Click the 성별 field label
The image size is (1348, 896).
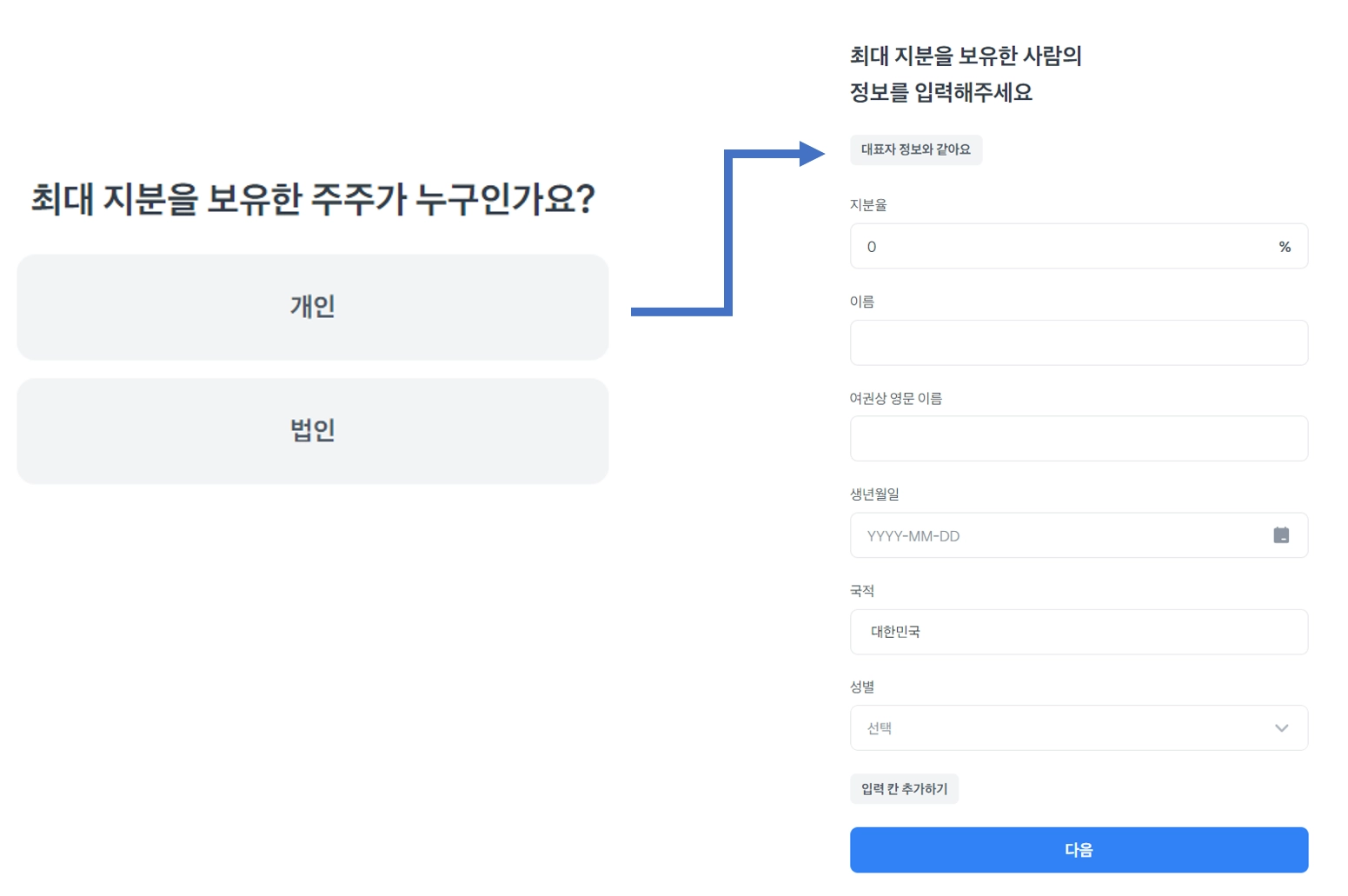click(x=862, y=687)
